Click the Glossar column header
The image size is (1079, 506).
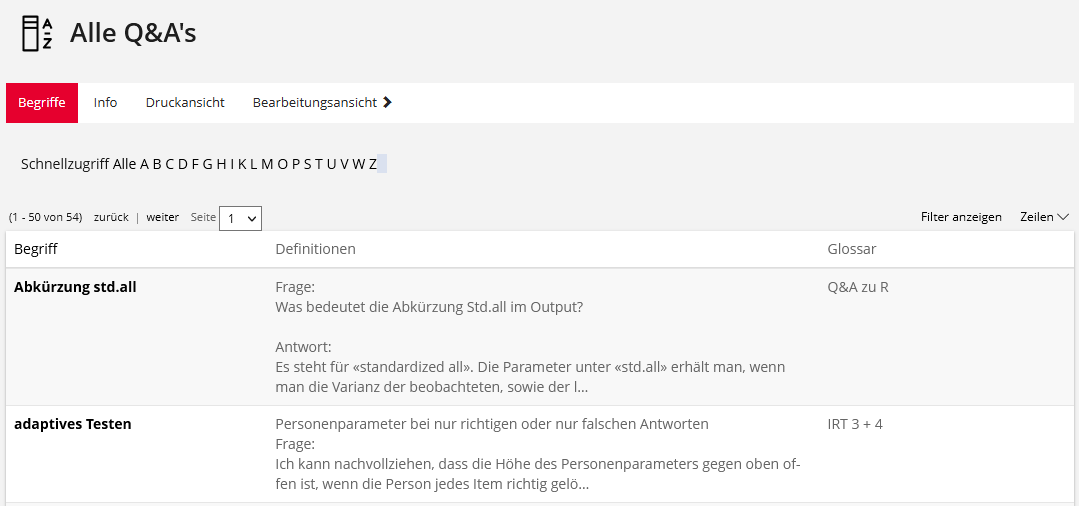tap(852, 249)
